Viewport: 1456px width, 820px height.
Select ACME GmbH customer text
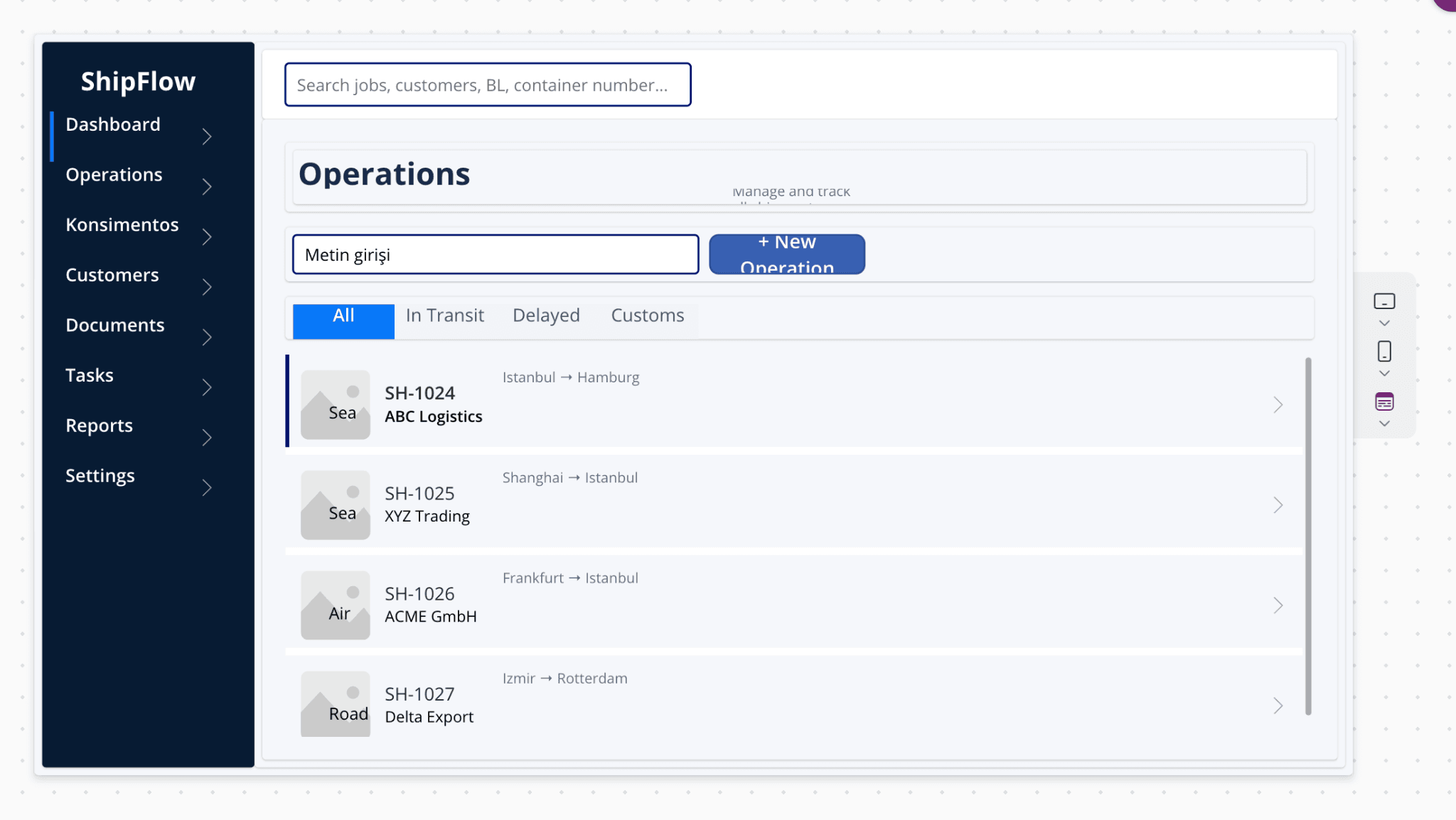[x=431, y=617]
